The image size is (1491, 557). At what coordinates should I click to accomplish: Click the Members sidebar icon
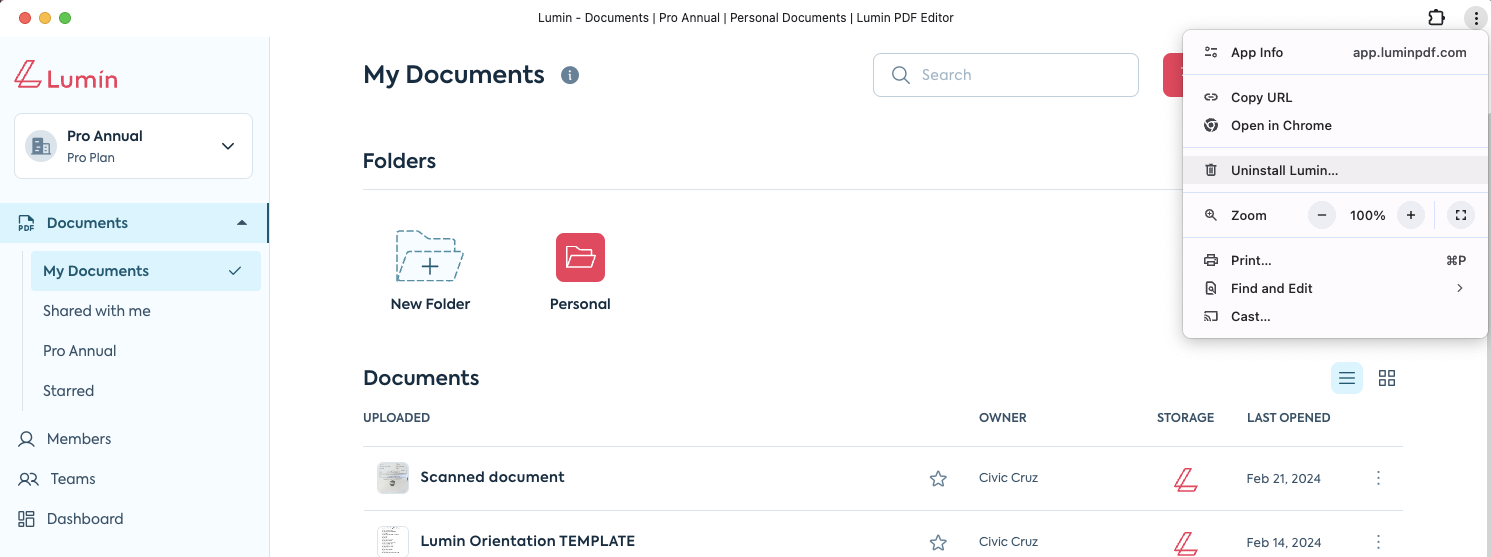(28, 439)
